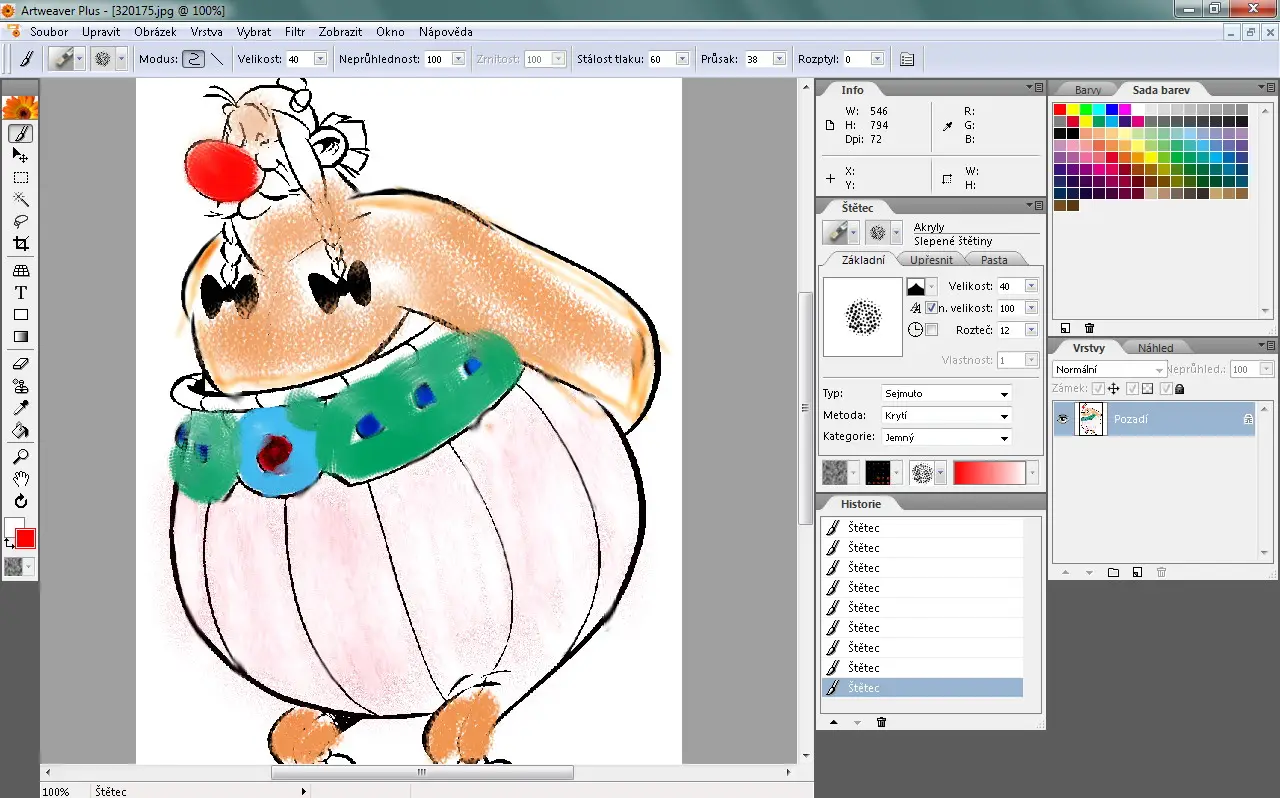The height and width of the screenshot is (798, 1280).
Task: Toggle lock checkbox before the checkerboard icon
Action: 1132,388
